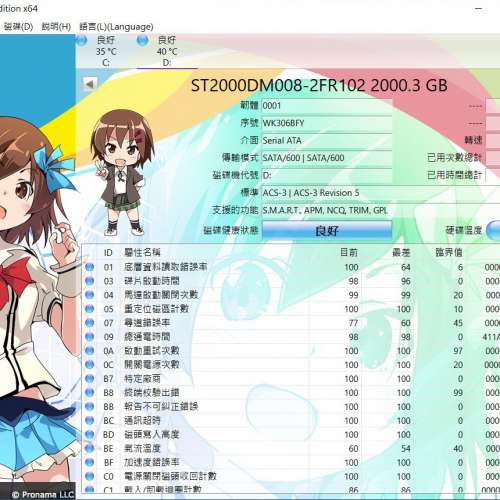Click the small chibi Shizuku character image

[x=122, y=172]
